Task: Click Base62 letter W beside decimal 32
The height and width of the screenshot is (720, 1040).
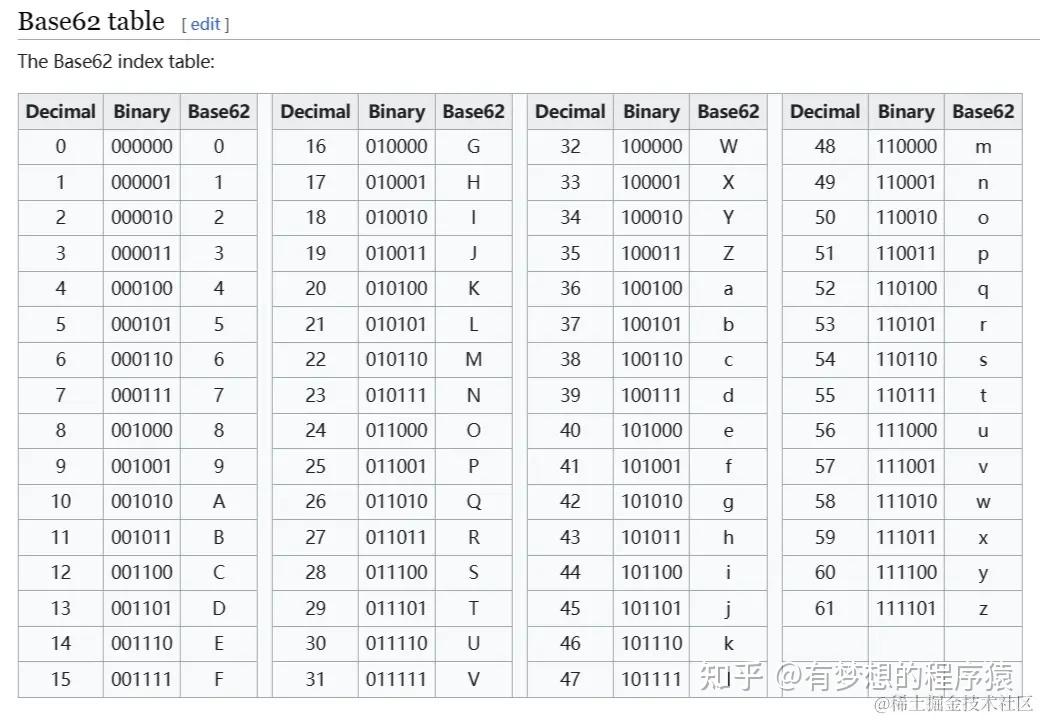Action: (728, 146)
